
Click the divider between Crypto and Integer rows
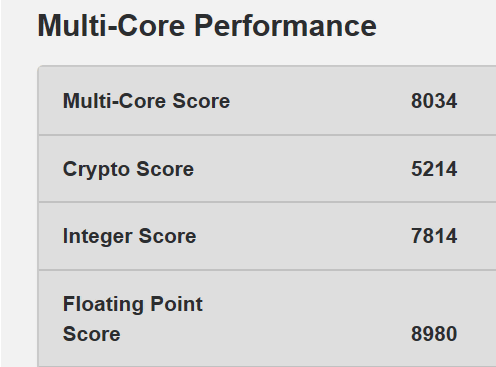coord(267,202)
